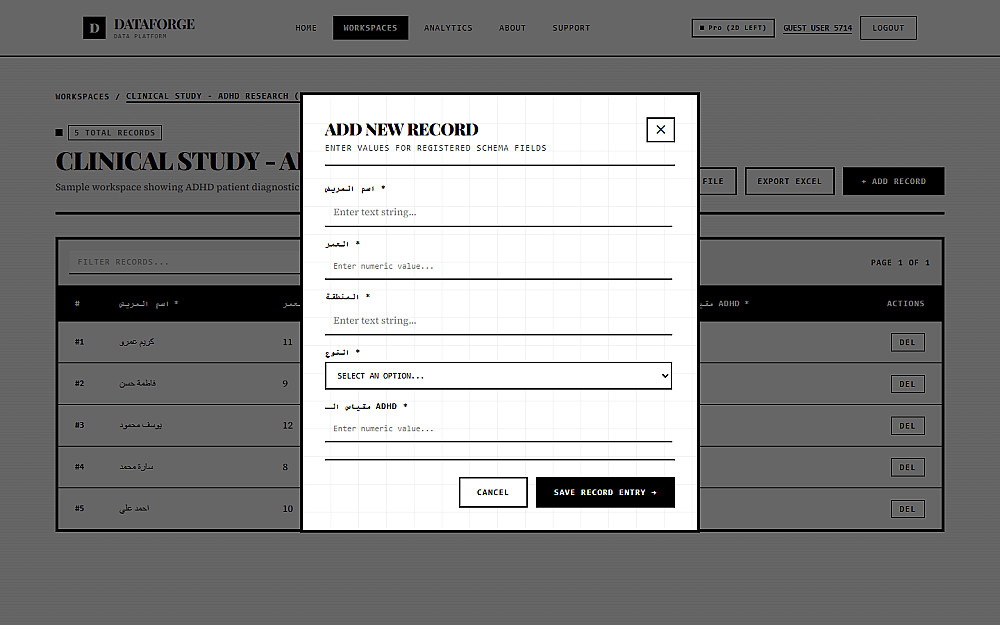Log out with the Logout button
This screenshot has width=1000, height=625.
(x=888, y=28)
